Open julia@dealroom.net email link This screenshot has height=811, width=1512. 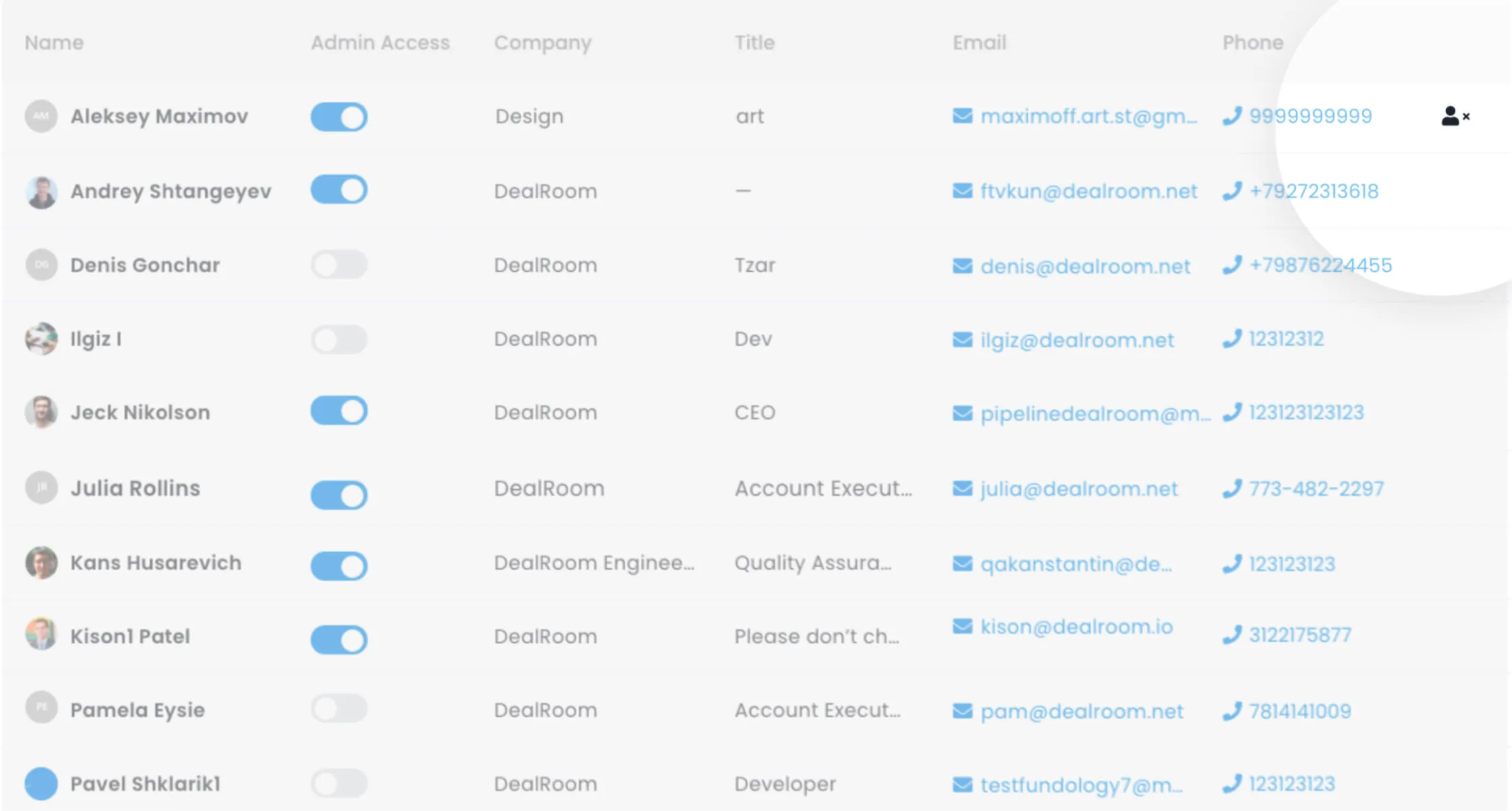point(1078,488)
